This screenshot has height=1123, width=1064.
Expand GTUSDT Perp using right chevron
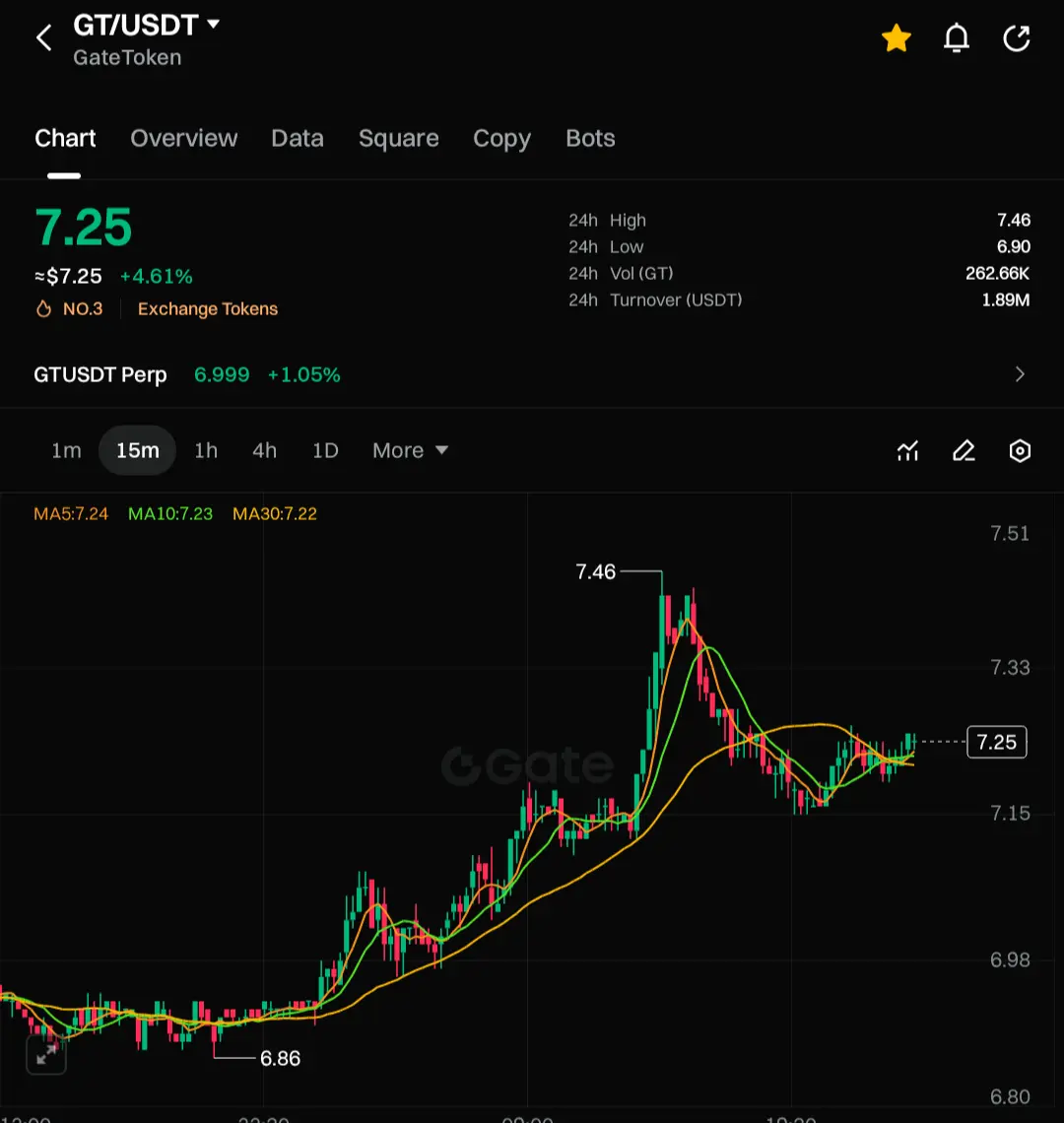[1020, 374]
